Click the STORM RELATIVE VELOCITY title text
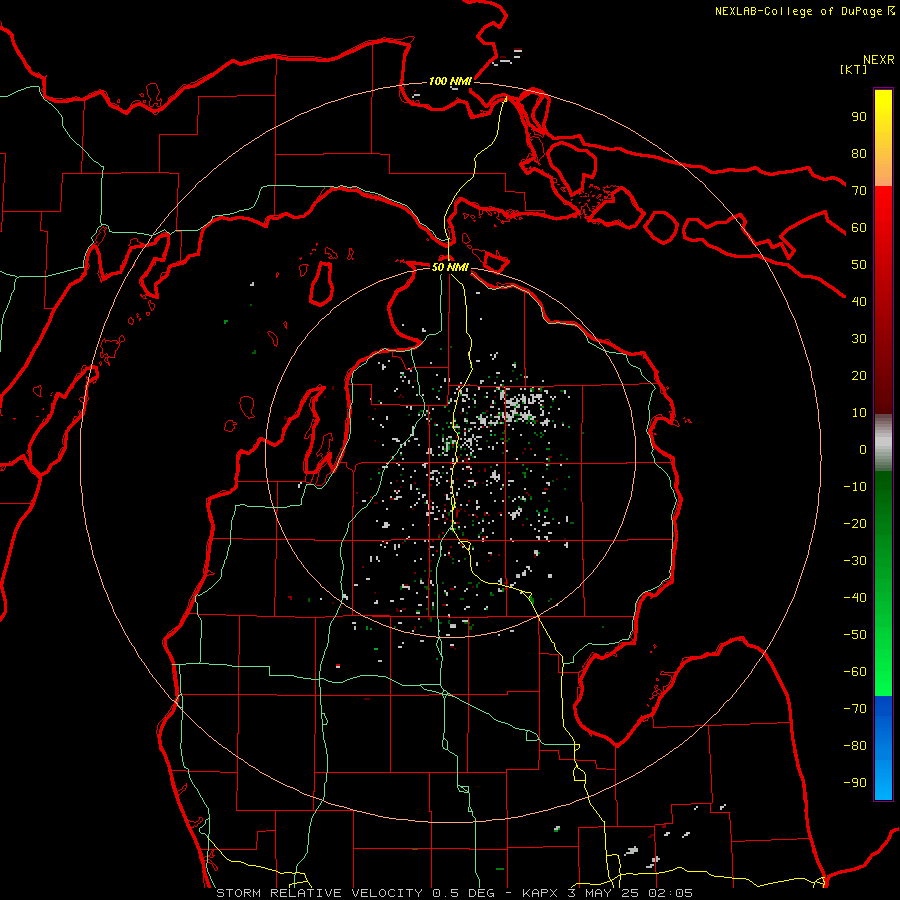 (x=319, y=893)
